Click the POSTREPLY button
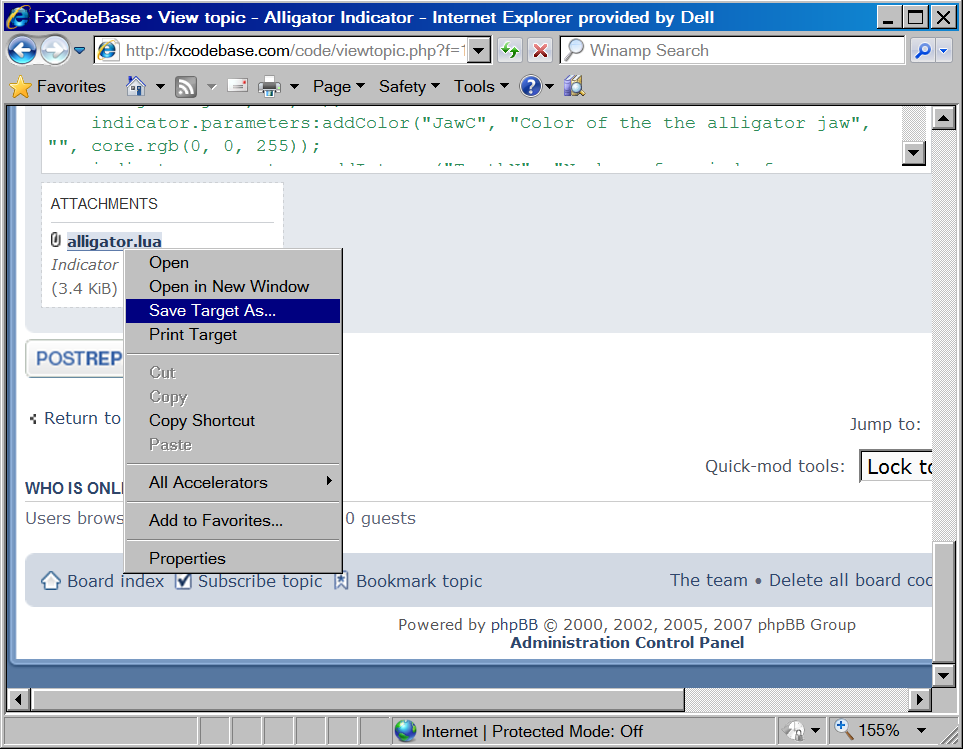 75,358
